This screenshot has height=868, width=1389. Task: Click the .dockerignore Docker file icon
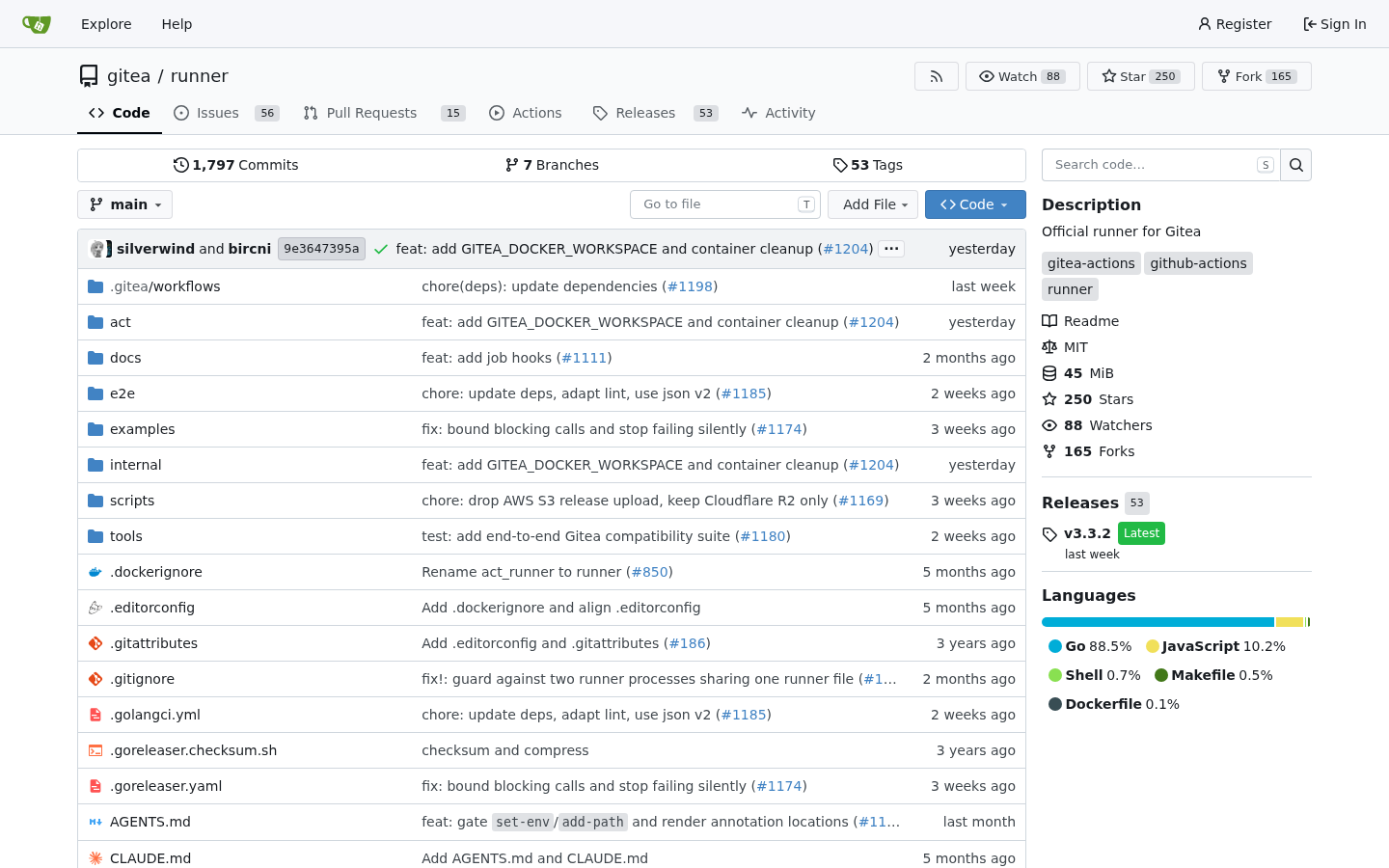tap(95, 572)
